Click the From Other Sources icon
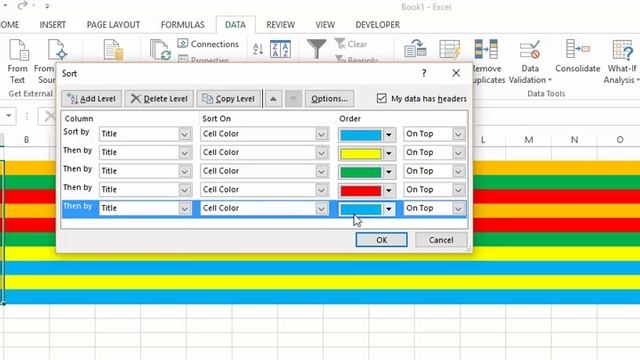 (x=57, y=50)
